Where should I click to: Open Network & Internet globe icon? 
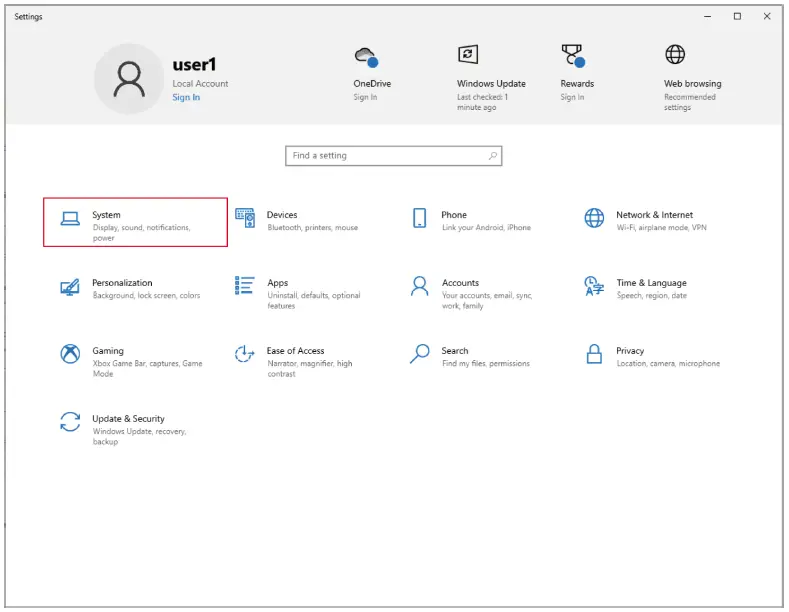click(x=594, y=219)
